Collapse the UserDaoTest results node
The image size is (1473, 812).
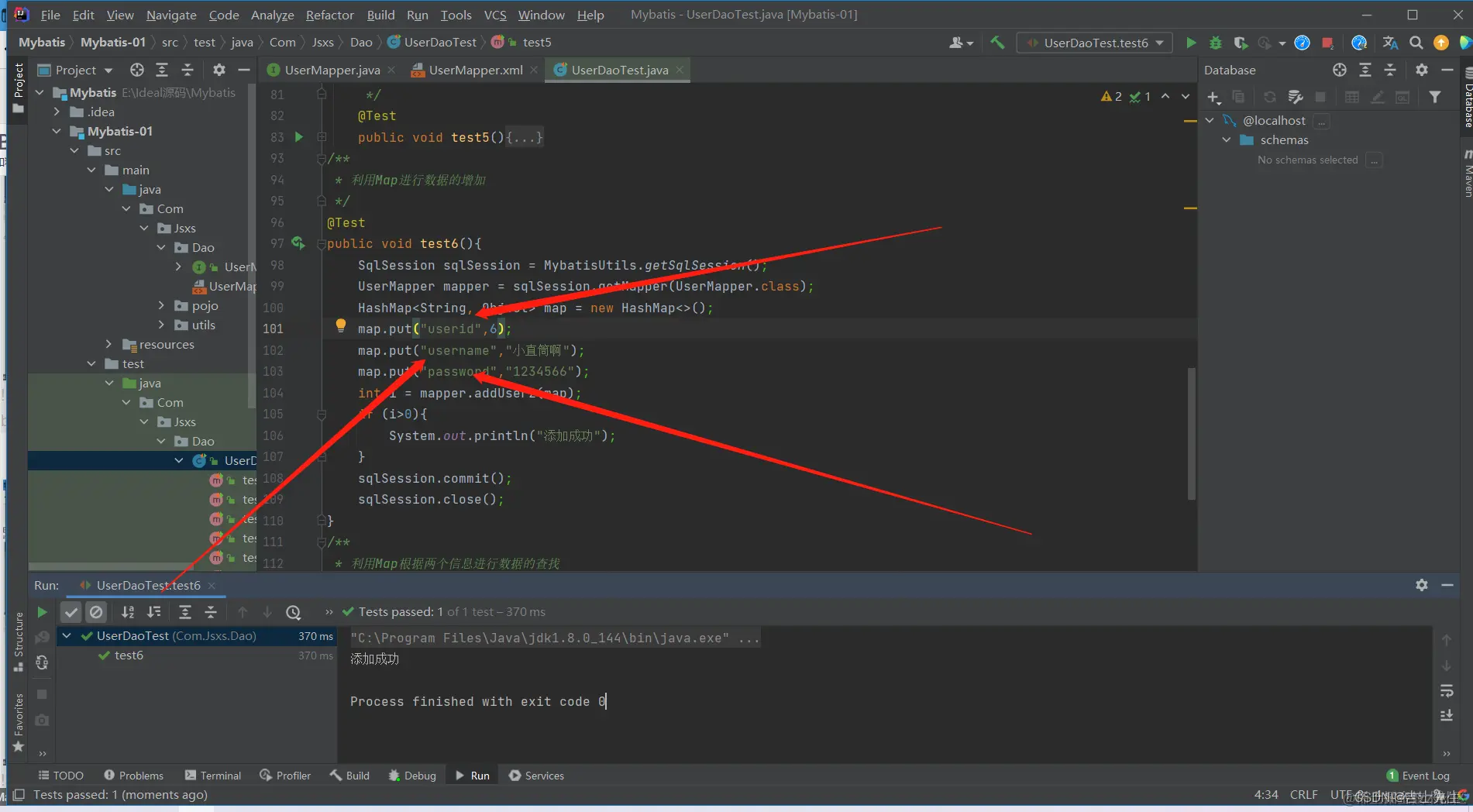pyautogui.click(x=67, y=635)
